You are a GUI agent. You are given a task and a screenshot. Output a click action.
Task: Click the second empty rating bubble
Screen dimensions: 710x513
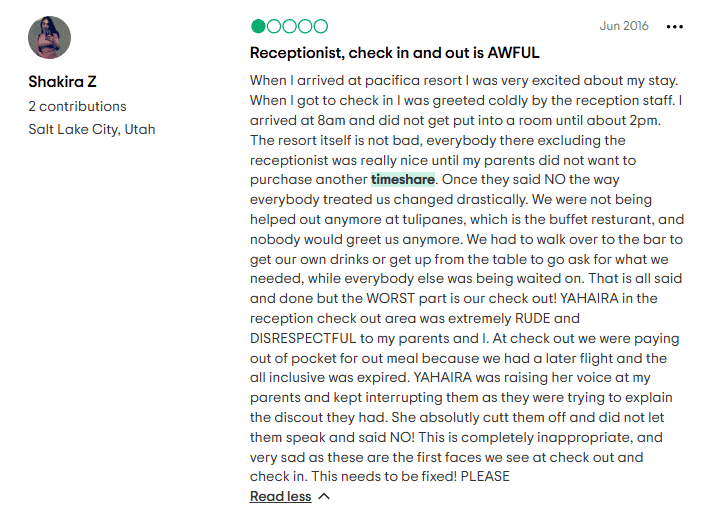pos(274,26)
